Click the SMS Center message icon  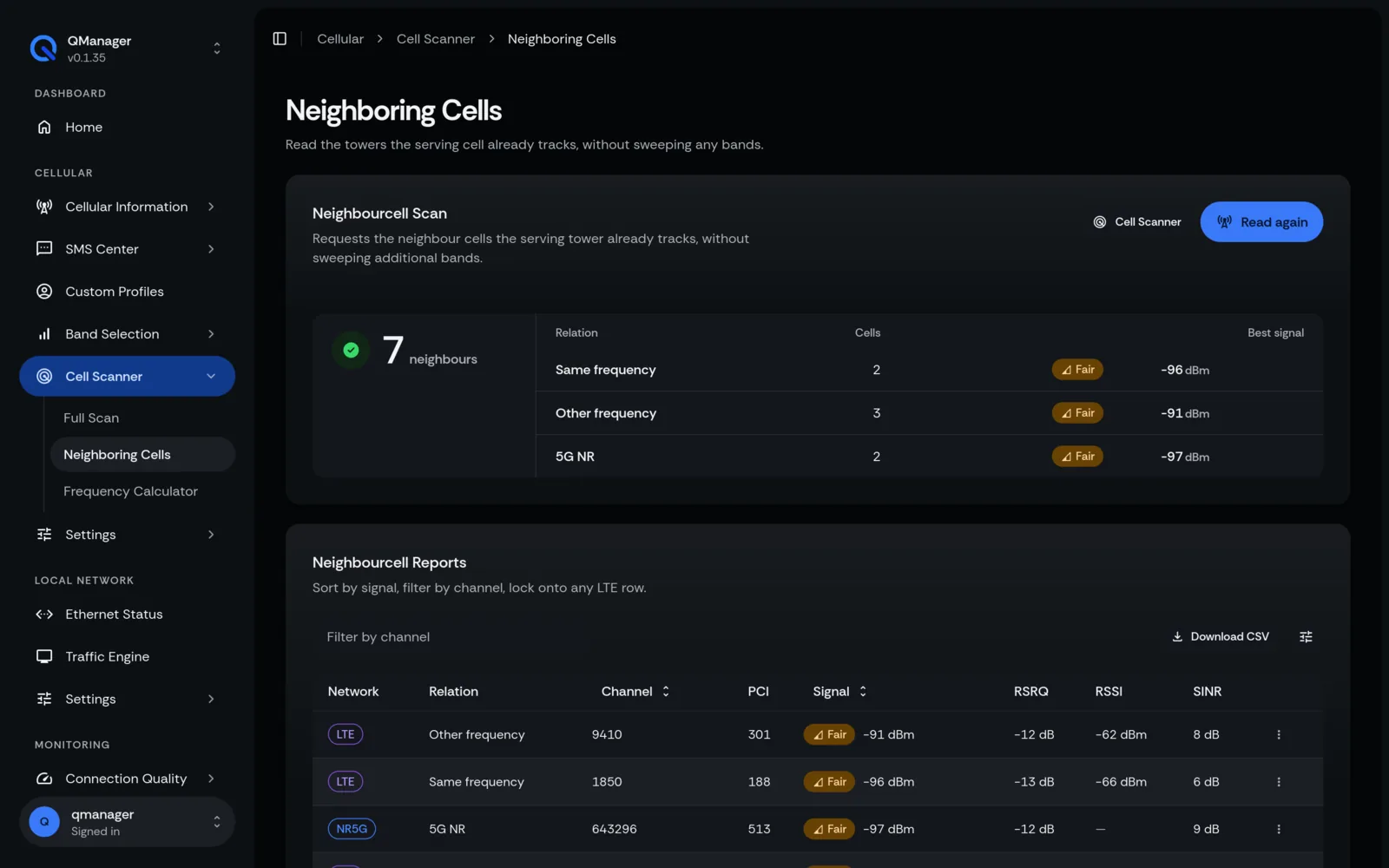(x=44, y=249)
